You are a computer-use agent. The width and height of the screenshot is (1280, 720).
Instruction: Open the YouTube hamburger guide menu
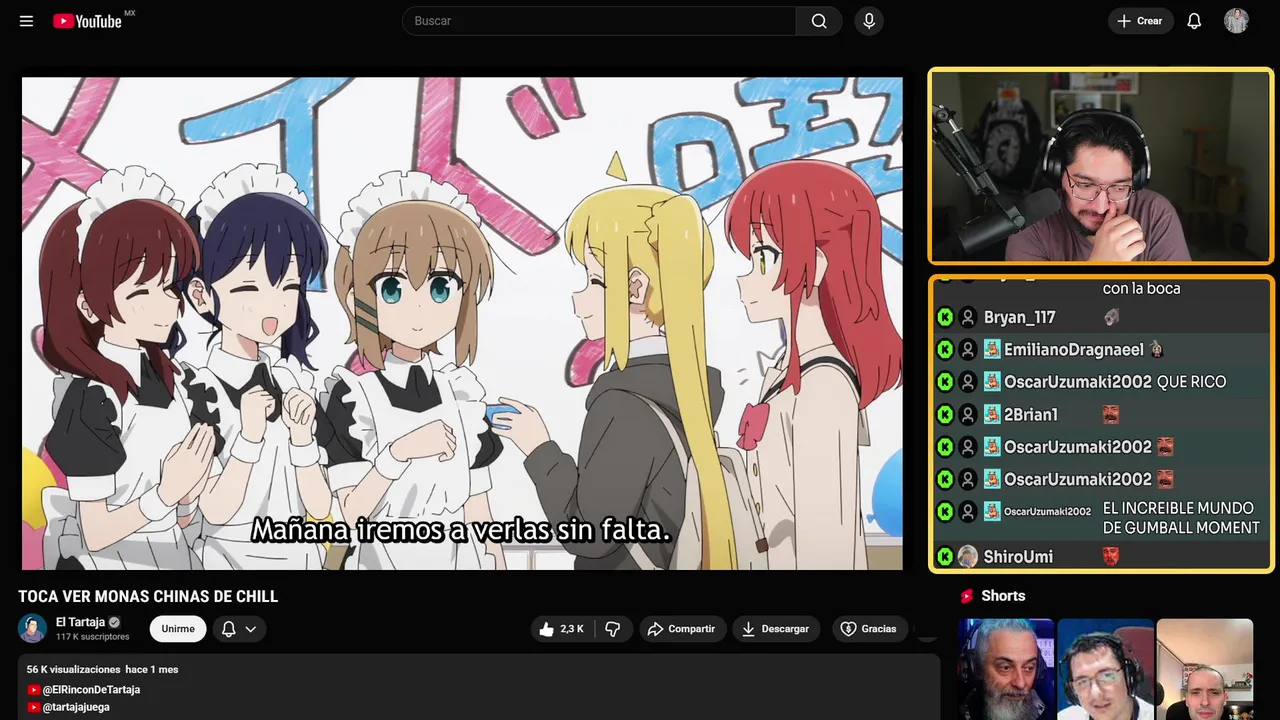[26, 21]
